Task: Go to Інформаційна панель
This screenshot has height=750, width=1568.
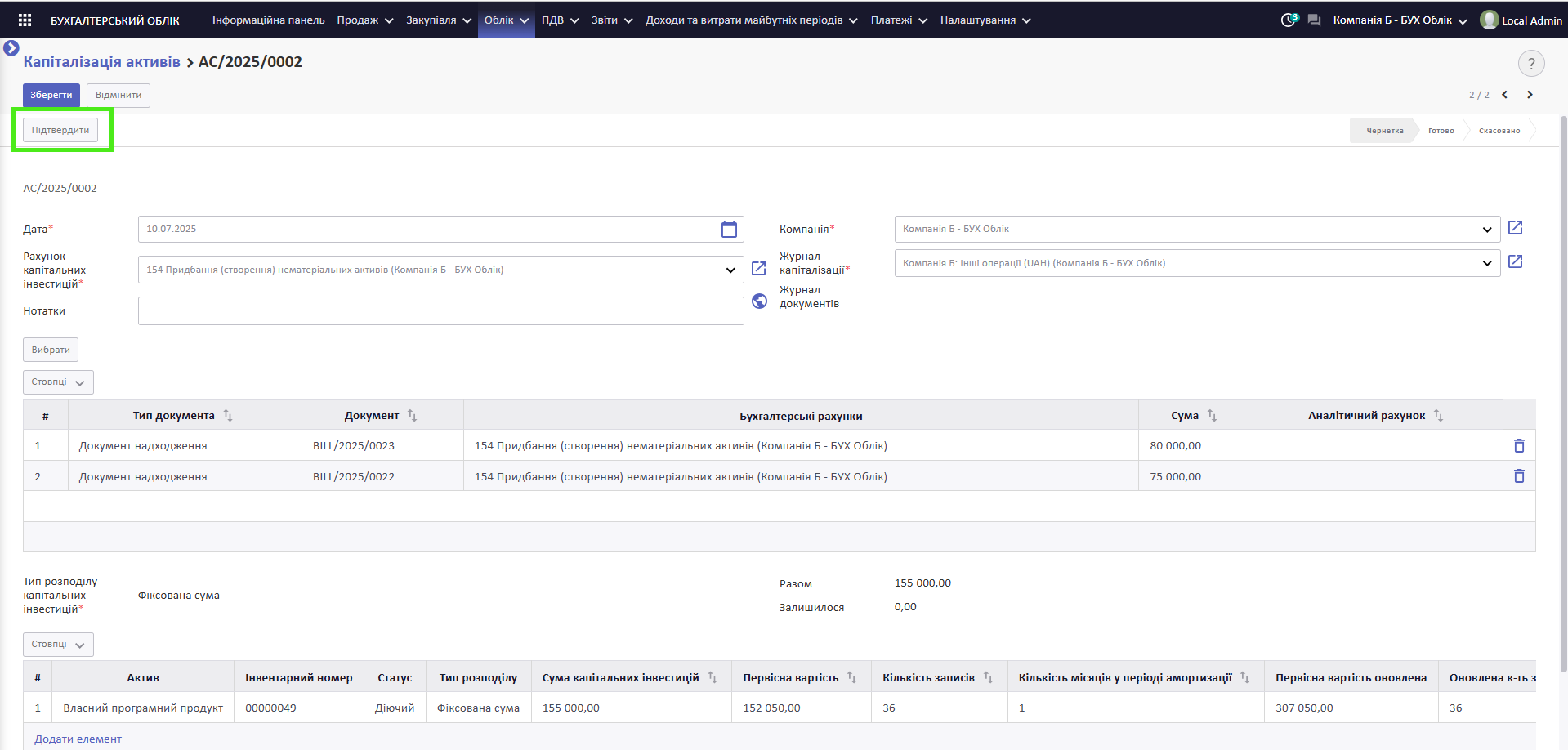Action: [x=268, y=20]
